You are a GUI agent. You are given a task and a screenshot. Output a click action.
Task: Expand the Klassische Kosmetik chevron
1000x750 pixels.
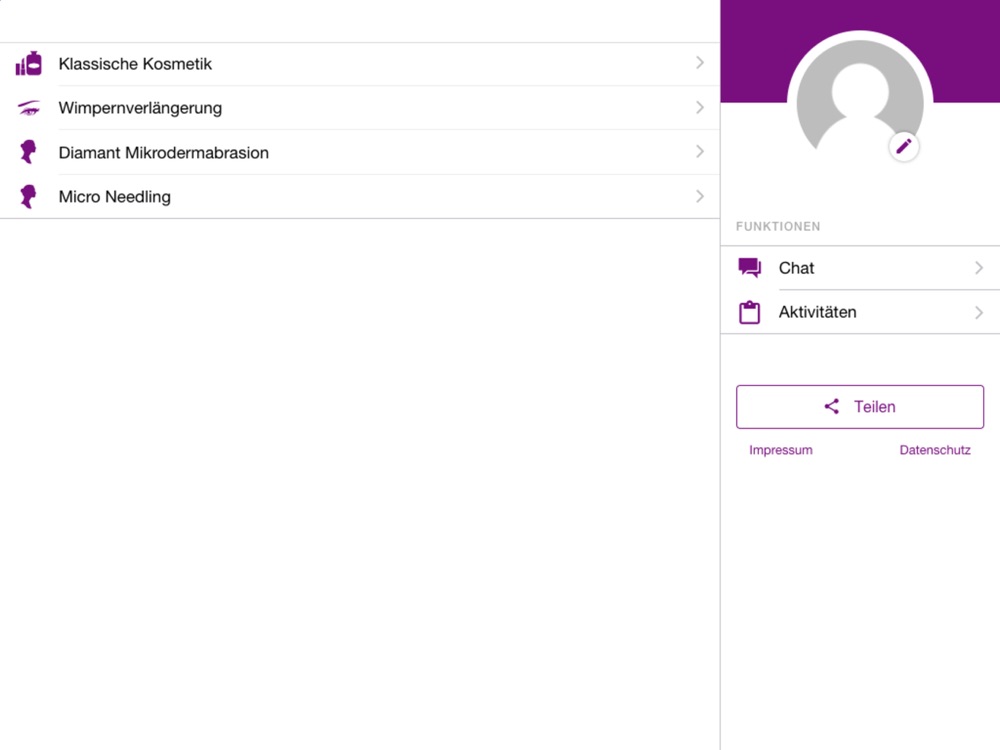tap(700, 62)
